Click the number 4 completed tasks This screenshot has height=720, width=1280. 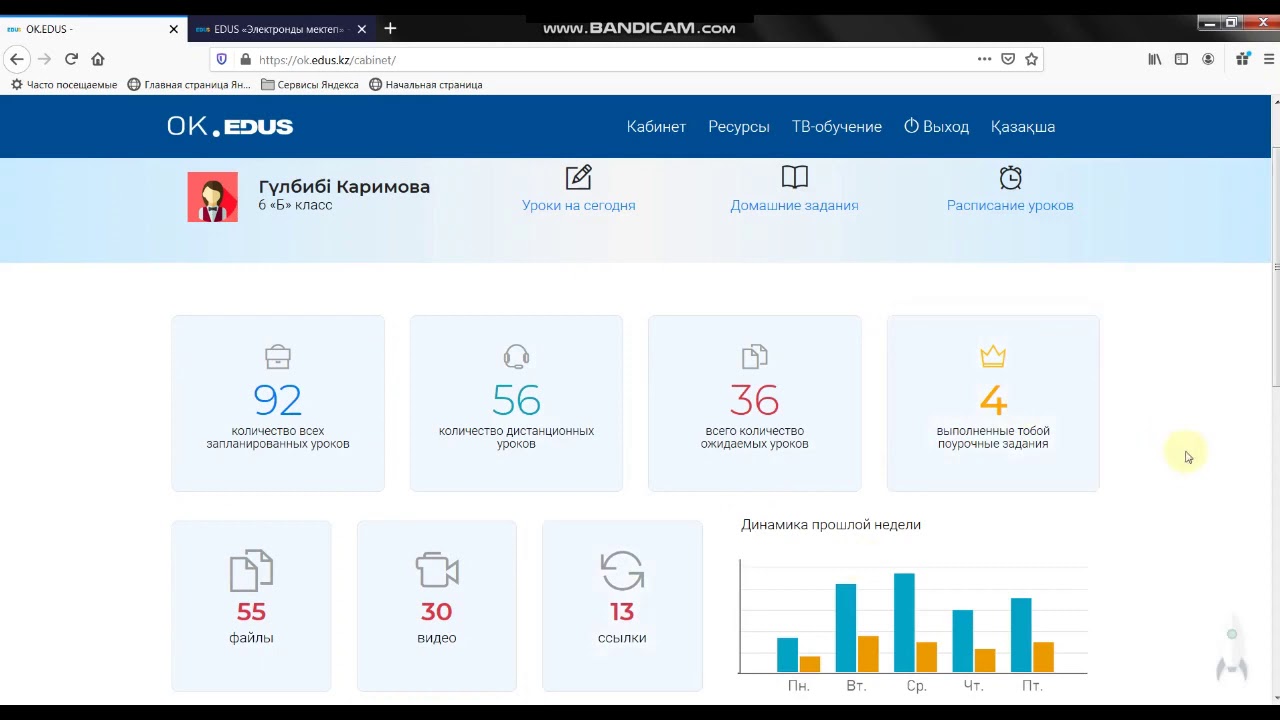(993, 400)
